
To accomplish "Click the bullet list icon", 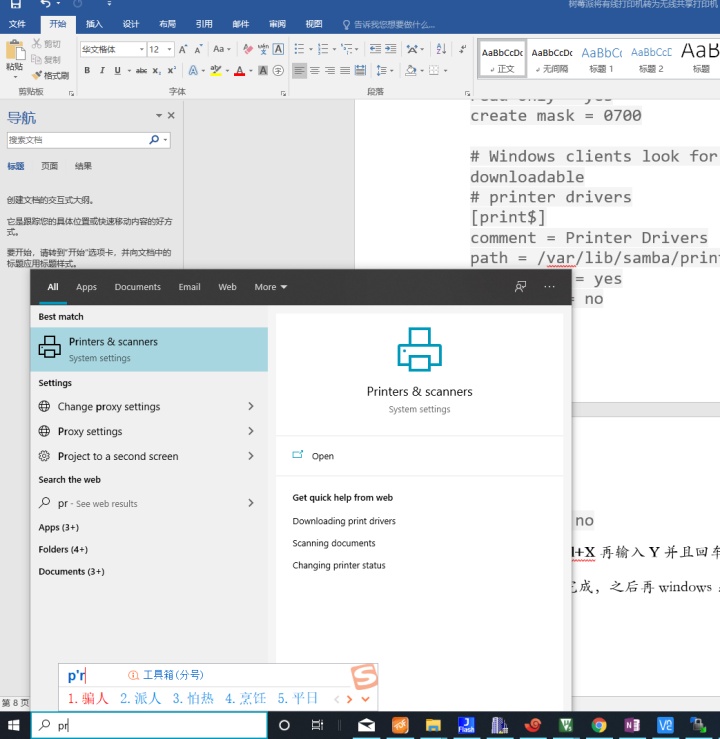I will click(x=299, y=49).
